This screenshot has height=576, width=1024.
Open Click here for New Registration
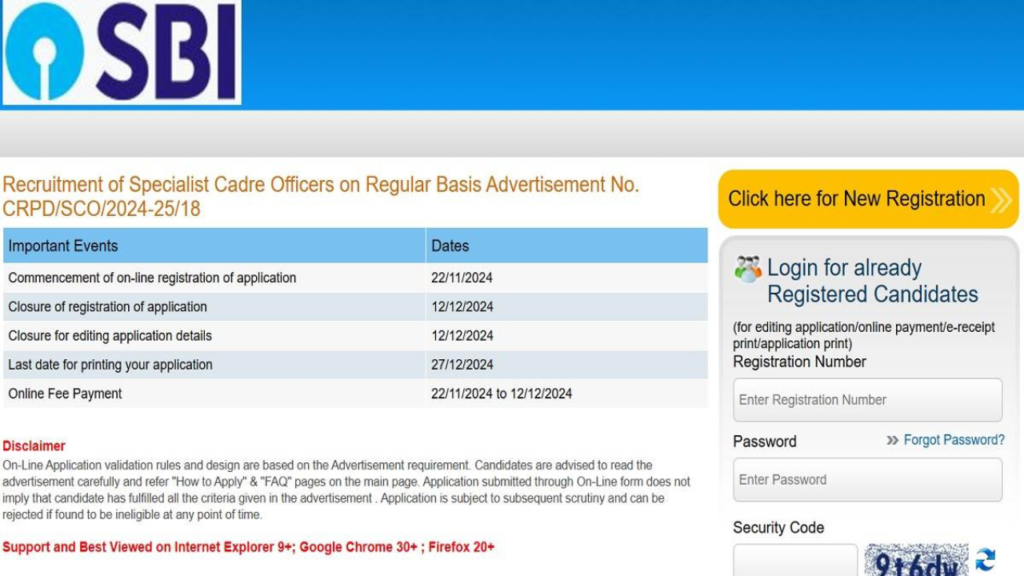click(x=868, y=199)
